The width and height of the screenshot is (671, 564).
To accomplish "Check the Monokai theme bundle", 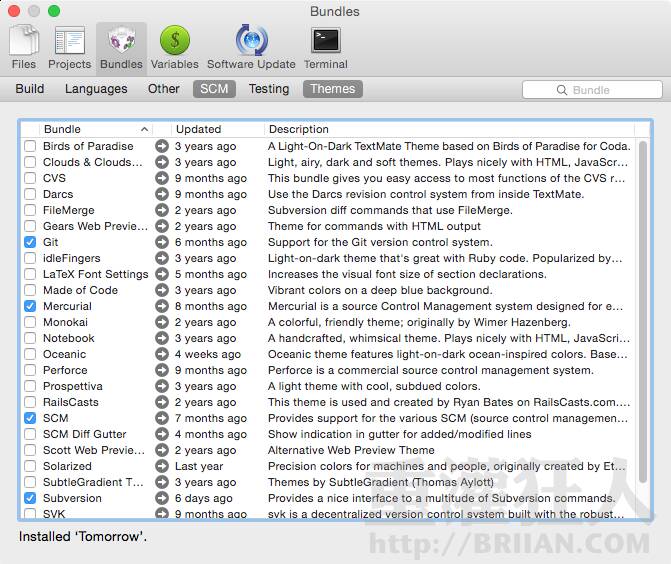I will pos(30,322).
